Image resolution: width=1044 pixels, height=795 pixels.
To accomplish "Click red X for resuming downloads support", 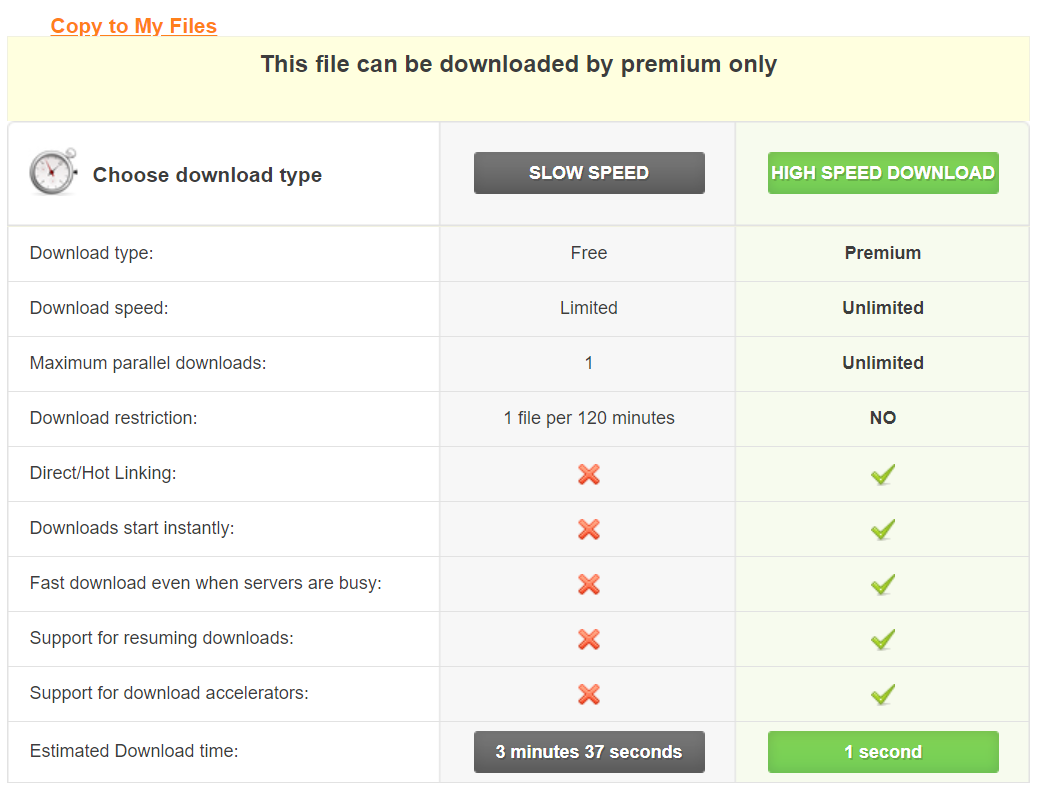I will (x=589, y=639).
